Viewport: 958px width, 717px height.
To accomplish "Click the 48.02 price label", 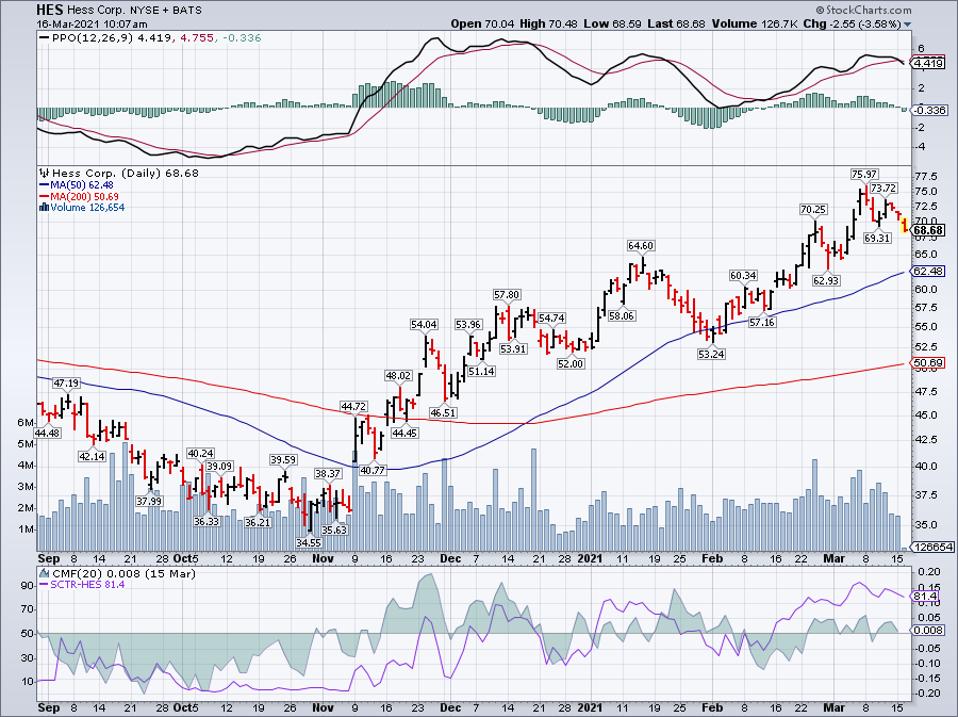I will [x=398, y=376].
